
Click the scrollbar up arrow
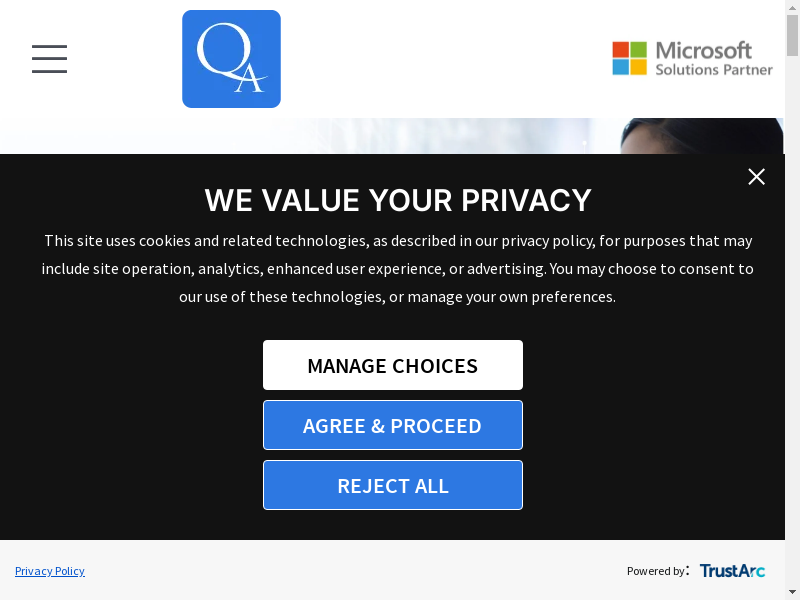click(x=792, y=7)
